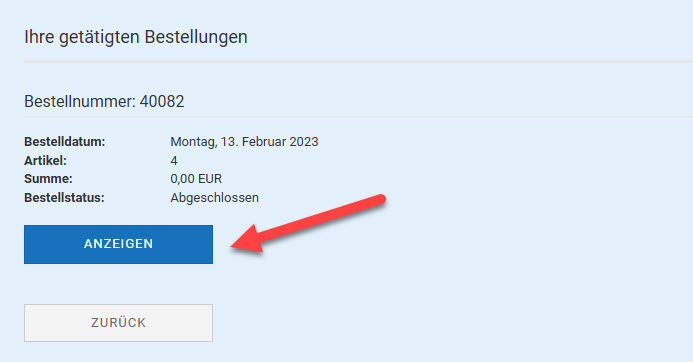Select the total amount '0,00 EUR'

click(x=196, y=179)
